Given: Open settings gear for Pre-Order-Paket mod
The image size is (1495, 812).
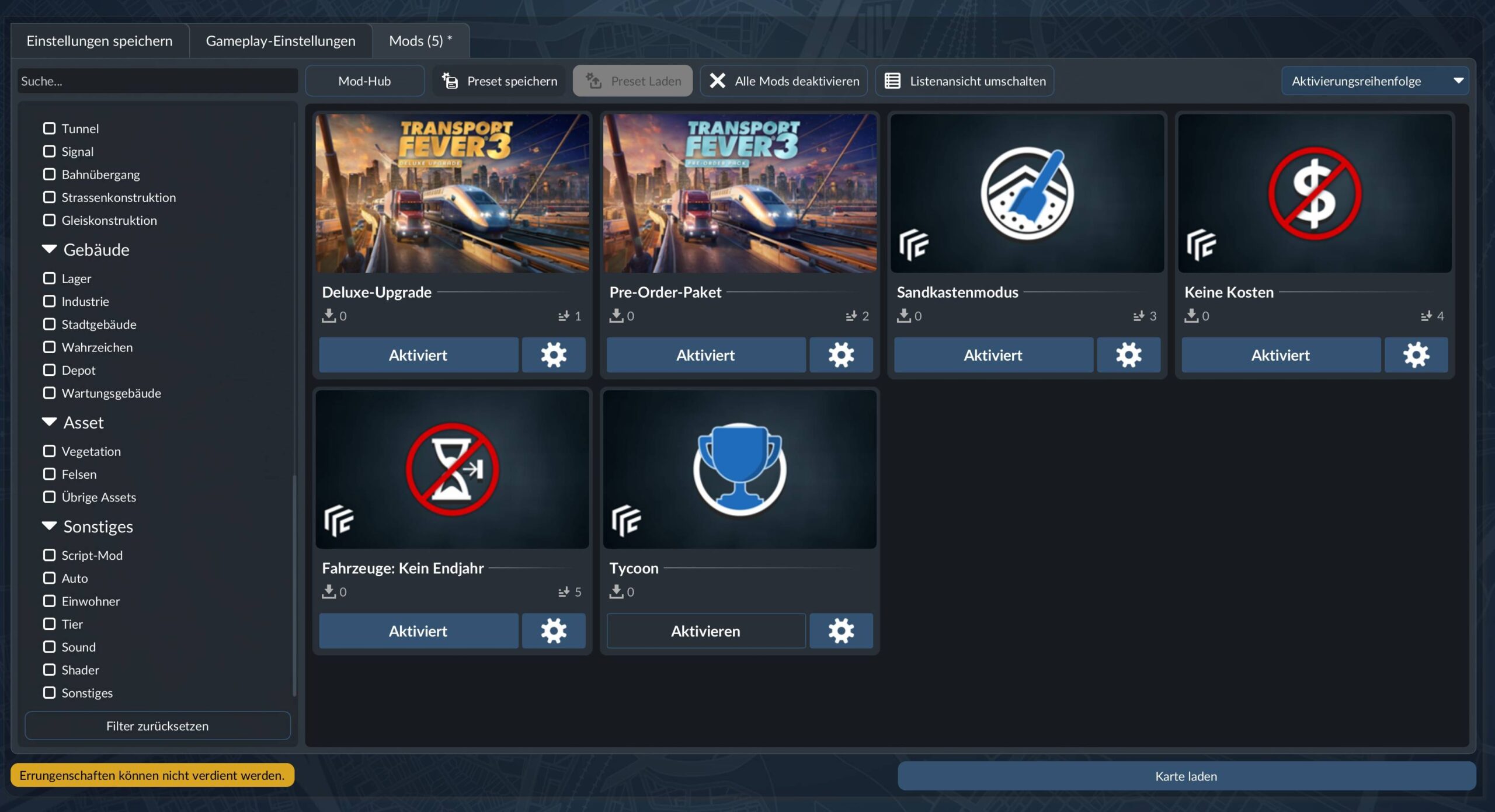Looking at the screenshot, I should coord(841,355).
